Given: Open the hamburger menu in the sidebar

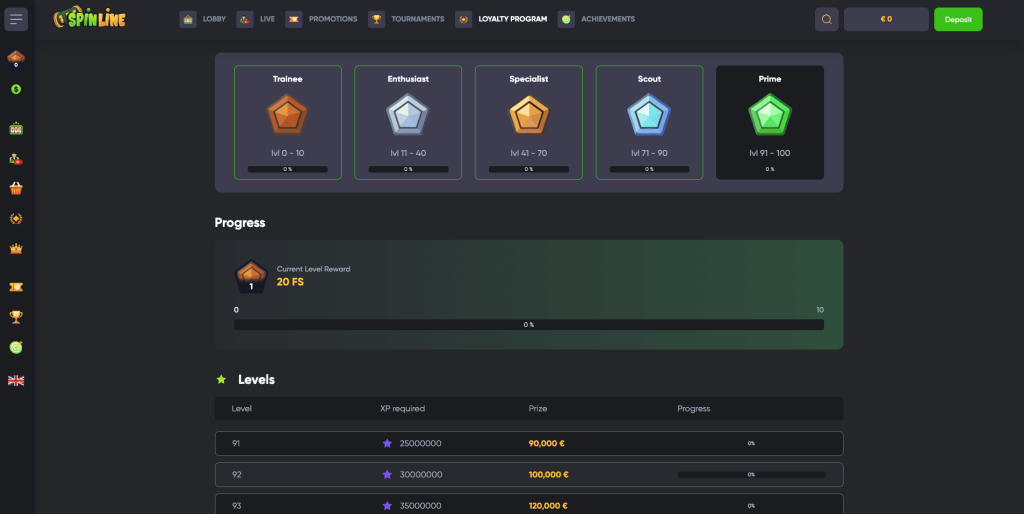Looking at the screenshot, I should tap(16, 19).
